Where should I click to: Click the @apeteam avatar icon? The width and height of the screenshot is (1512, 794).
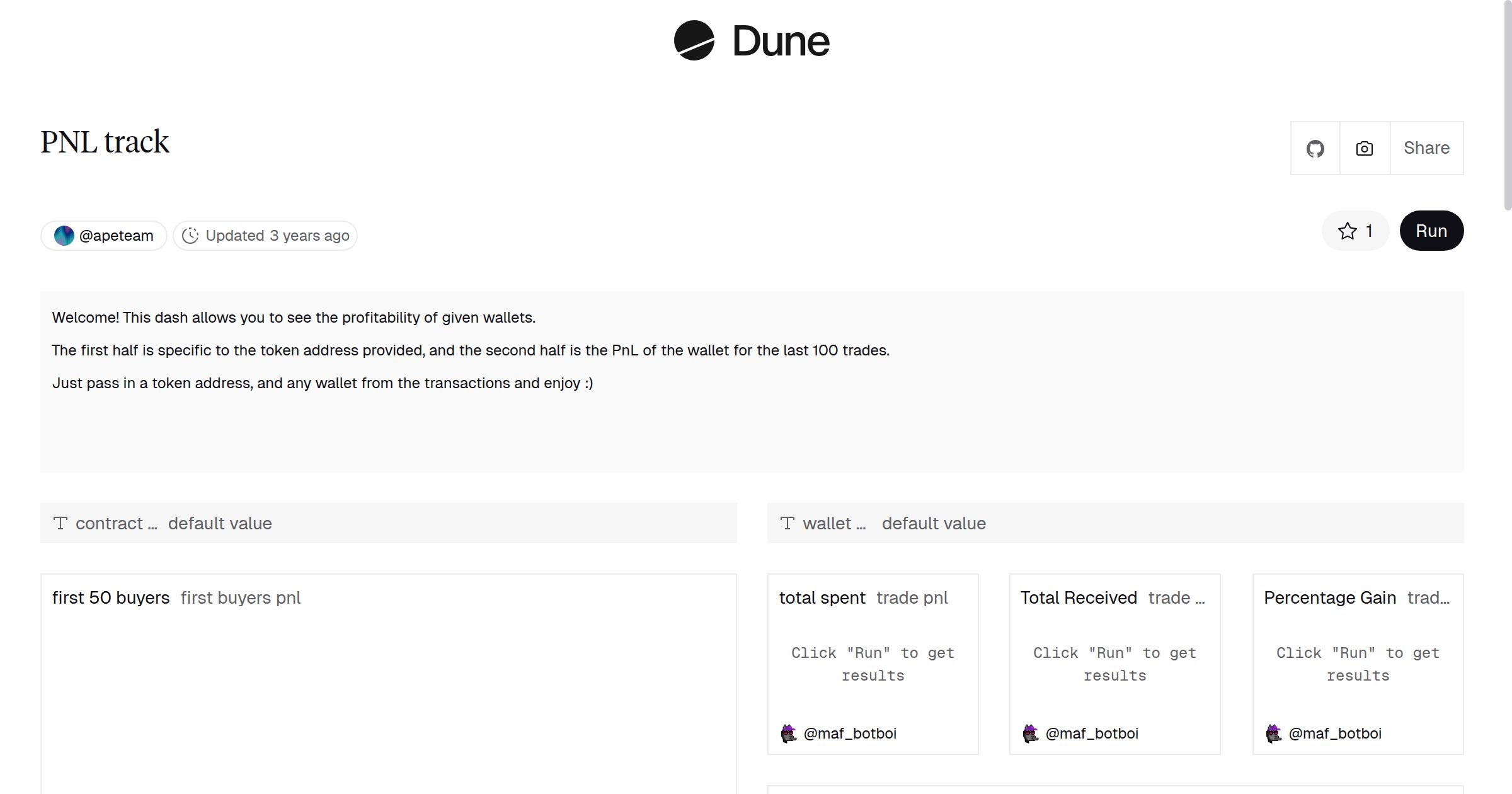coord(64,236)
